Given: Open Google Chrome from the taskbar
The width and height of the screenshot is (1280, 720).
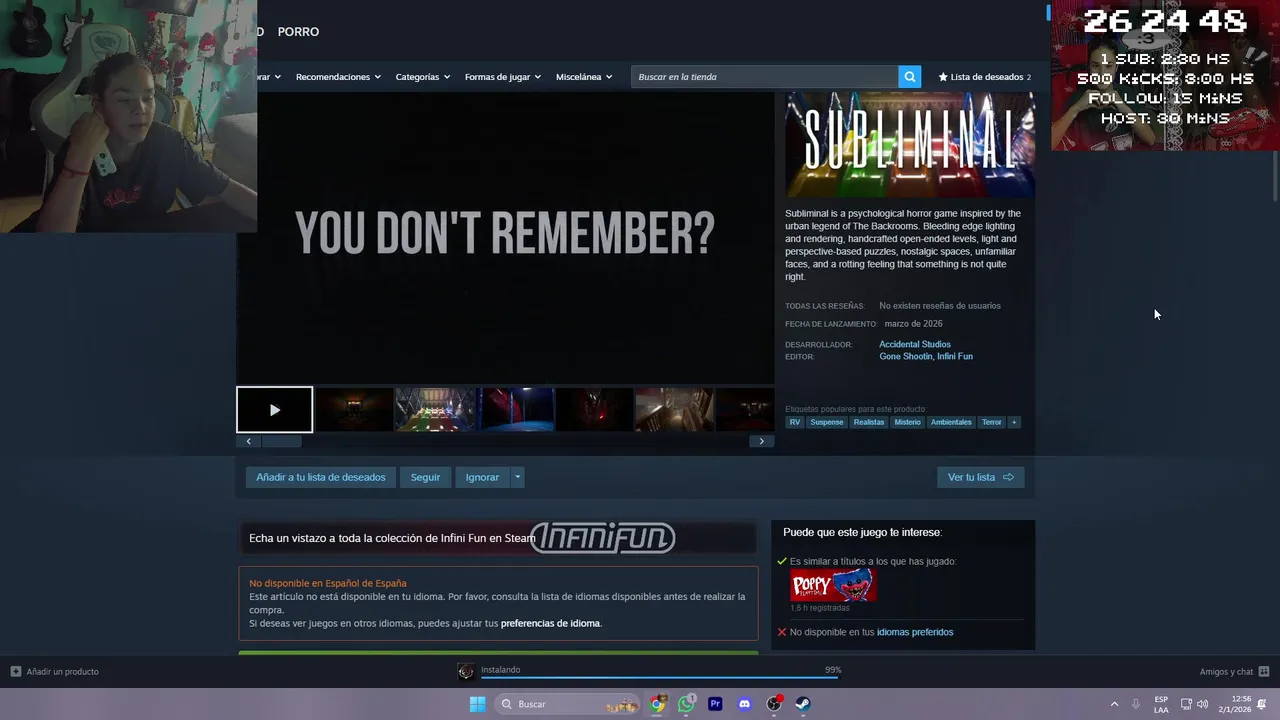Looking at the screenshot, I should click(x=657, y=704).
